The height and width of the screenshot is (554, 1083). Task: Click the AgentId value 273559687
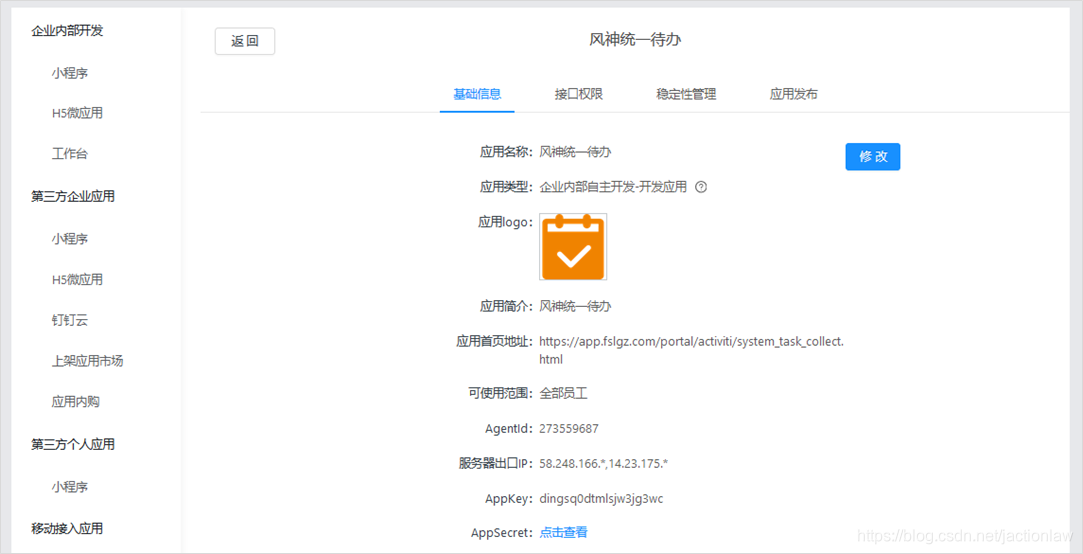(569, 428)
